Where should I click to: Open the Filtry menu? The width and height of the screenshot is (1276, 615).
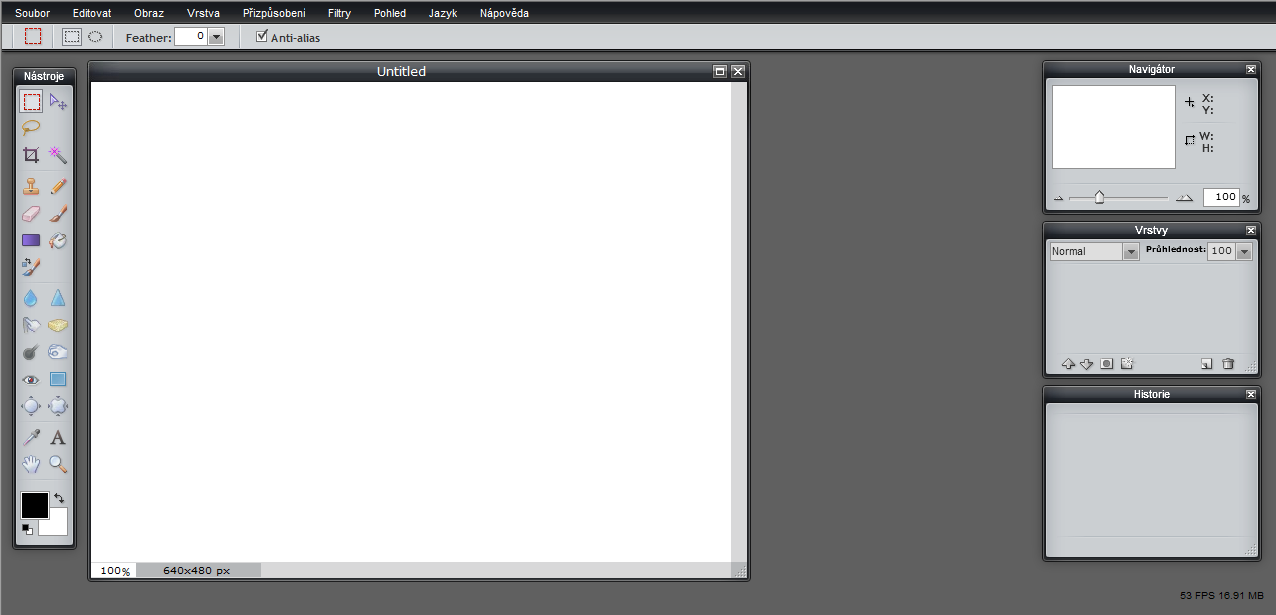pos(339,14)
